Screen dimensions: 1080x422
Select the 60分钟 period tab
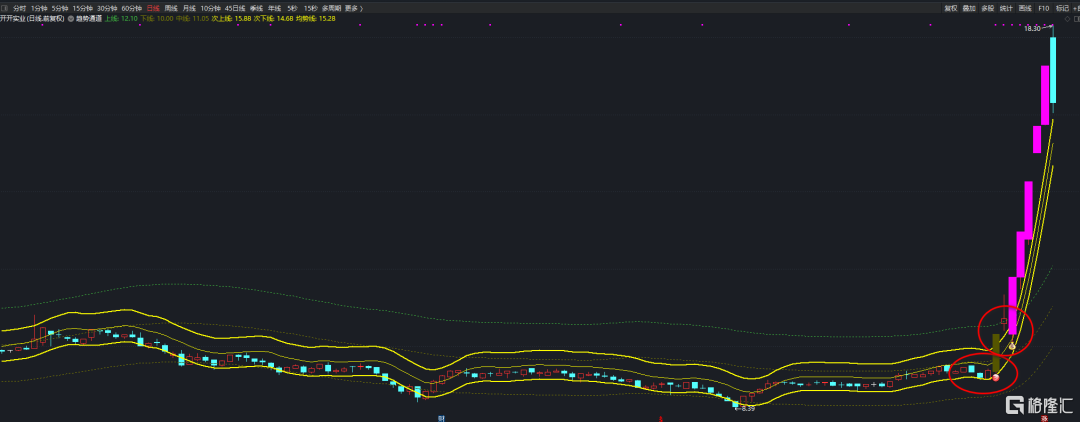pyautogui.click(x=132, y=8)
